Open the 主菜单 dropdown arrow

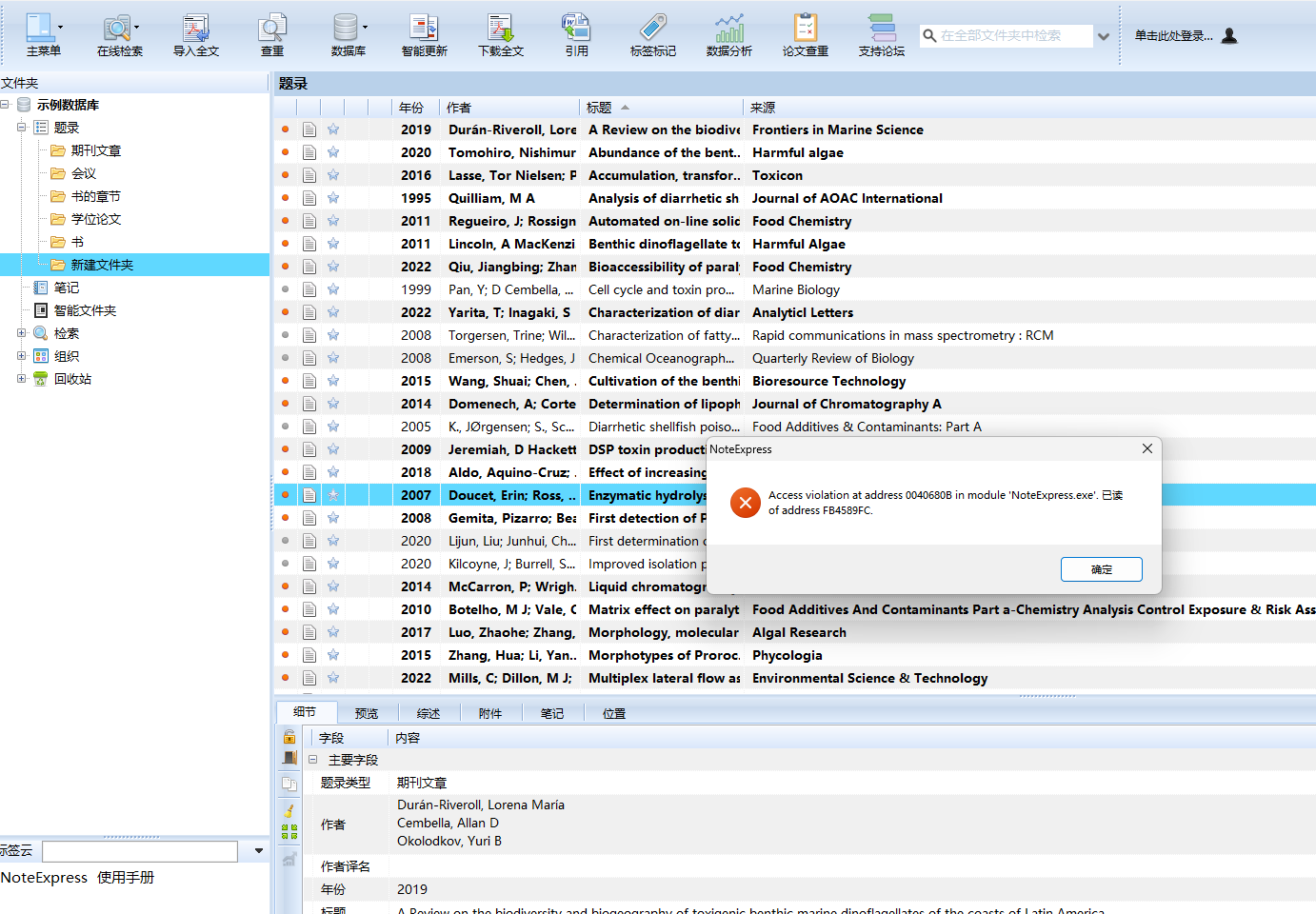pyautogui.click(x=61, y=28)
